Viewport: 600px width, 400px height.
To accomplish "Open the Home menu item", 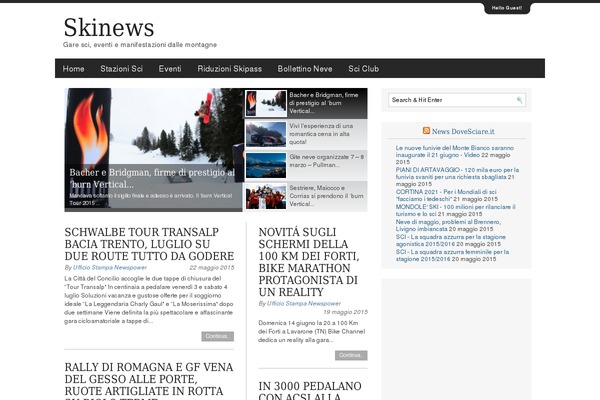I will point(73,69).
